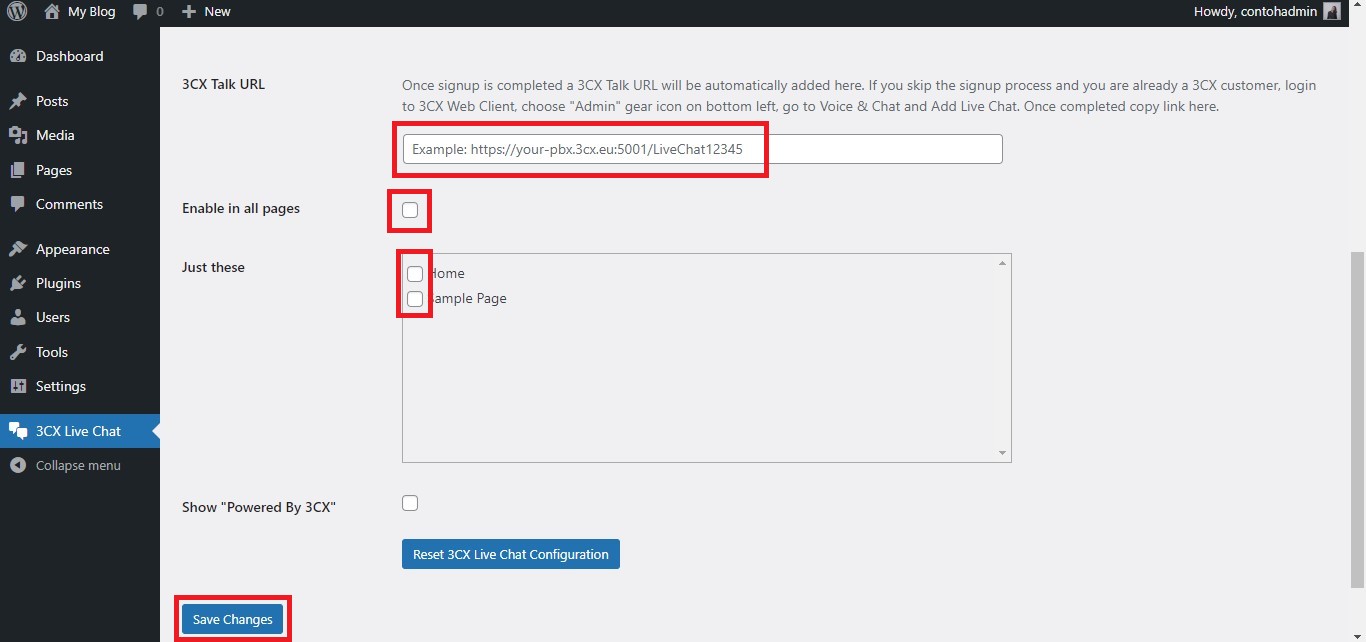Click the comments bubble icon in admin bar
The width and height of the screenshot is (1366, 642).
click(x=140, y=12)
